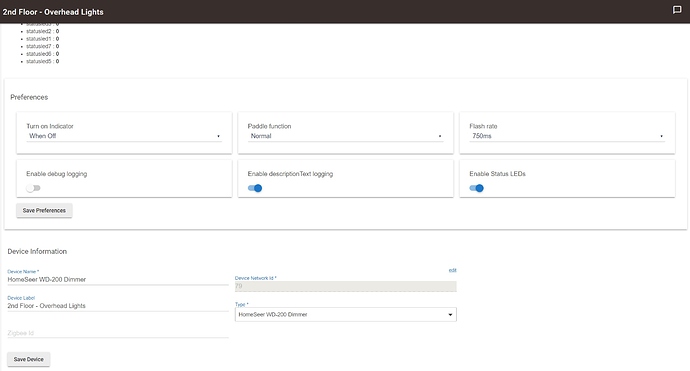Click the Preferences section heading
The image size is (690, 371).
click(29, 97)
